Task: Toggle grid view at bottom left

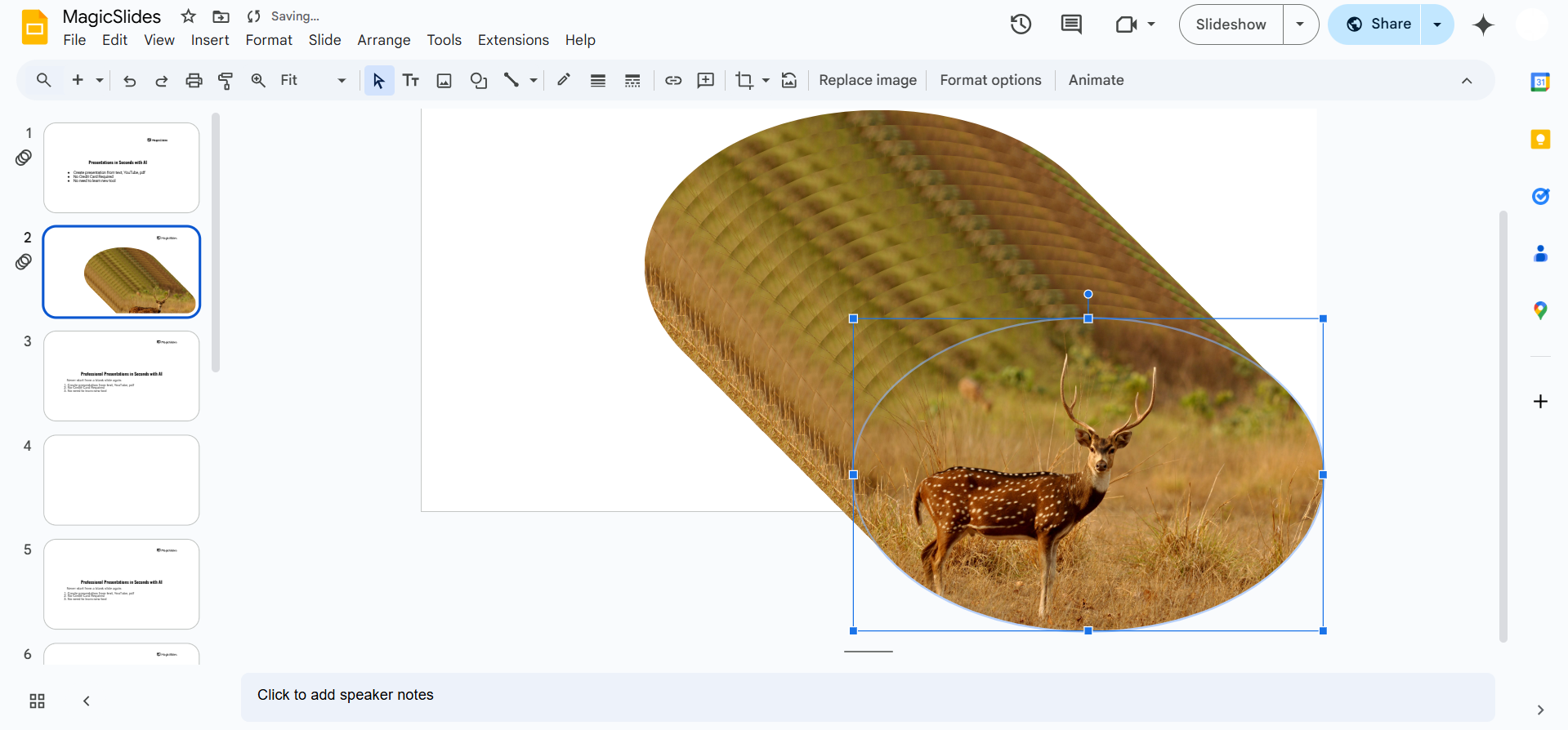Action: click(x=37, y=701)
